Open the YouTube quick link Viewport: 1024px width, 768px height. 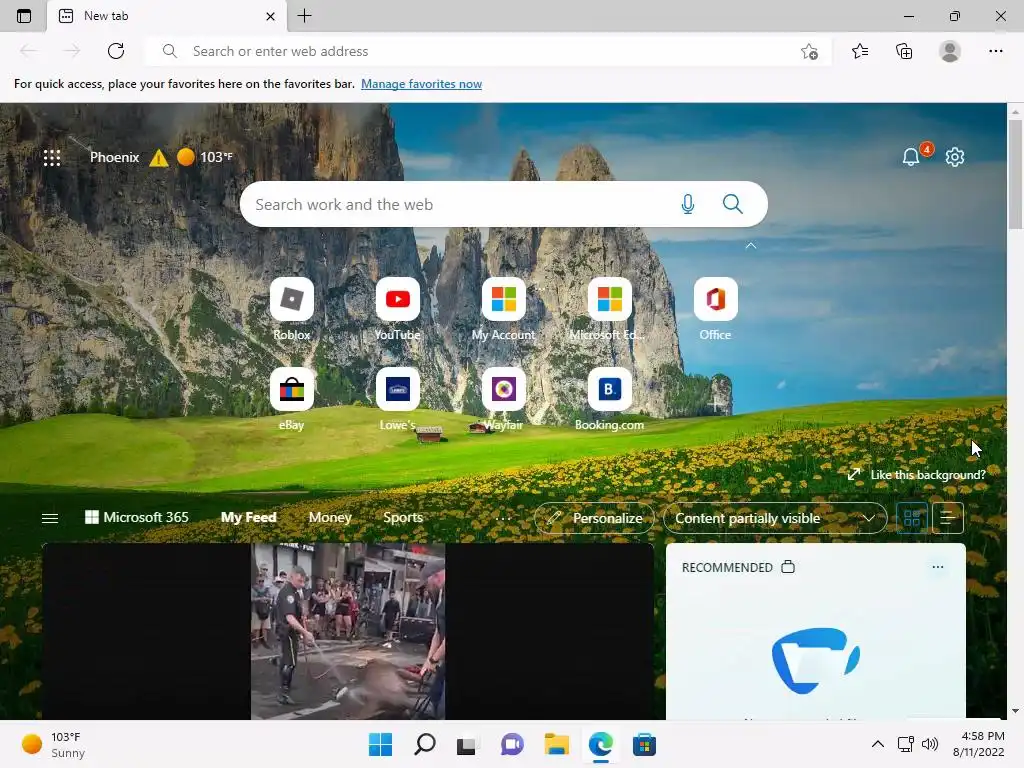pos(398,309)
